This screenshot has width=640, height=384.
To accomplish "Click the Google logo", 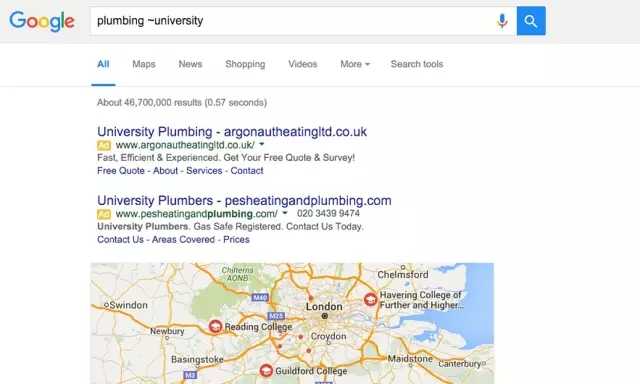I will click(42, 21).
